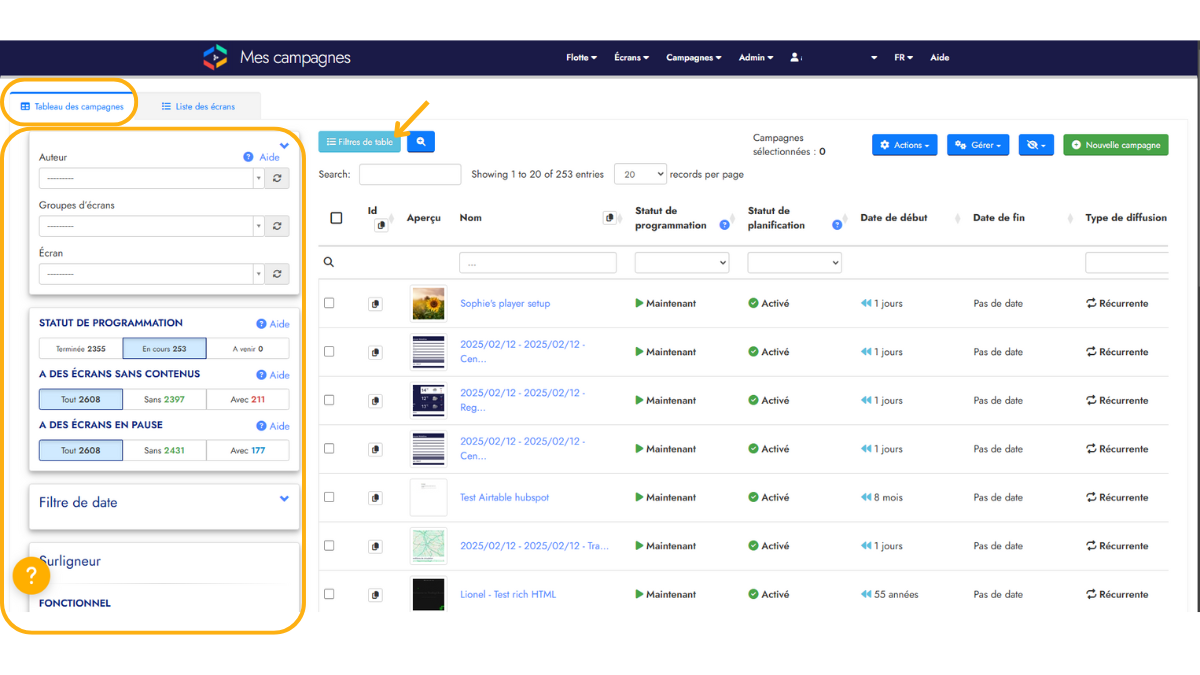This screenshot has width=1200, height=675.
Task: Refresh the Groupes d'écrans filter field
Action: pos(277,226)
